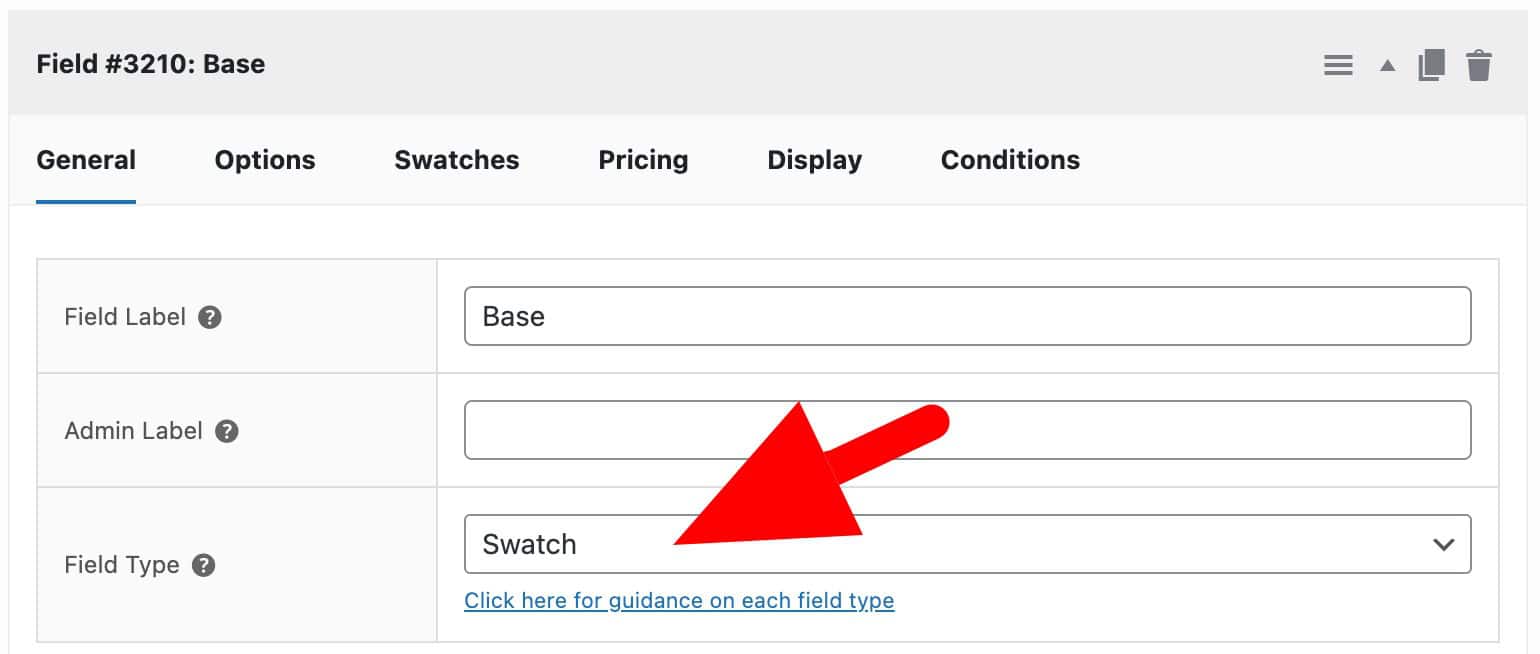The image size is (1540, 654).
Task: Open the Display tab
Action: [814, 160]
